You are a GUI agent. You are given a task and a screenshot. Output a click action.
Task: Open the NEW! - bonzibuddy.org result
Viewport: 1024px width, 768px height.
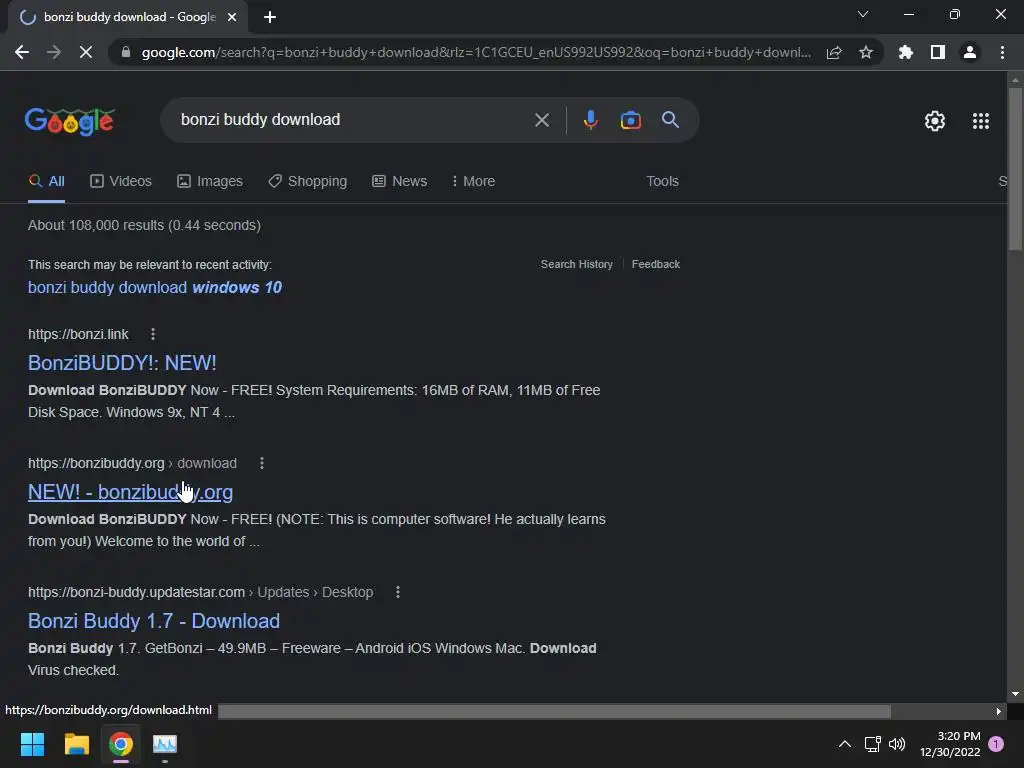pos(131,492)
